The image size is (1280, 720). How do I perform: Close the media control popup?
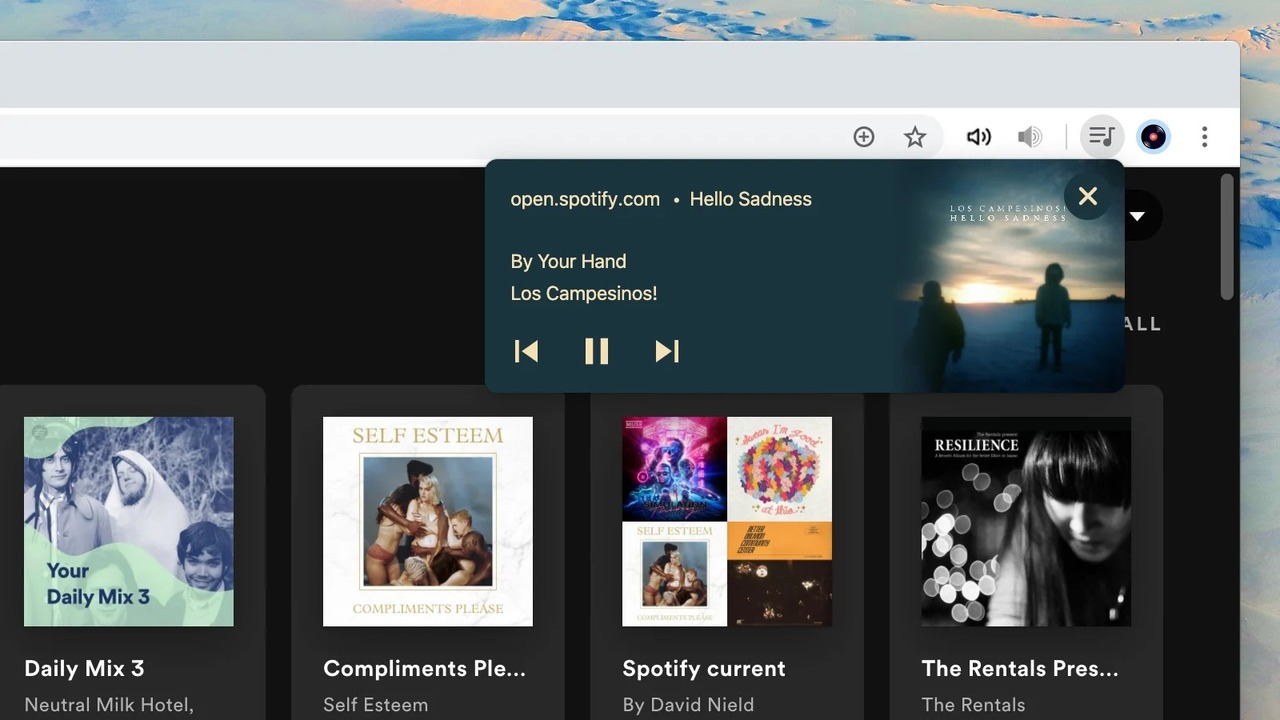tap(1088, 196)
